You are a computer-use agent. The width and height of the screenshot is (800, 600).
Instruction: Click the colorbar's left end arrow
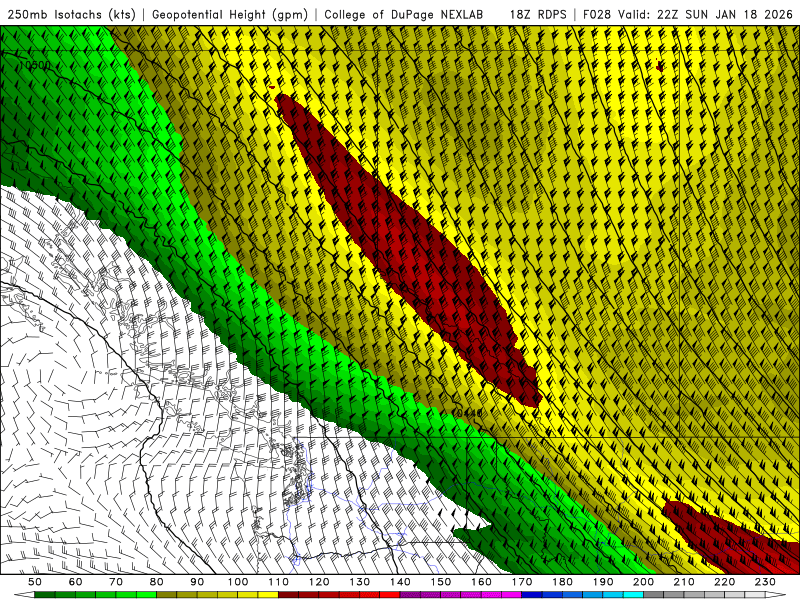pos(24,595)
